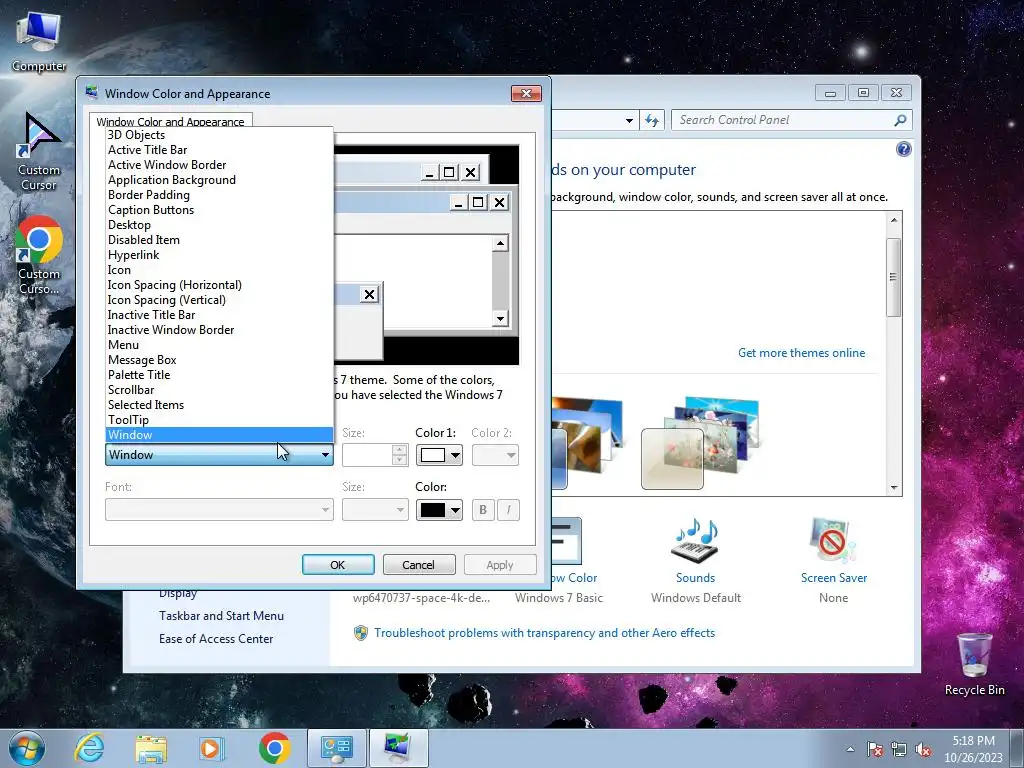Launch Windows Media Player from the taskbar

coord(212,748)
